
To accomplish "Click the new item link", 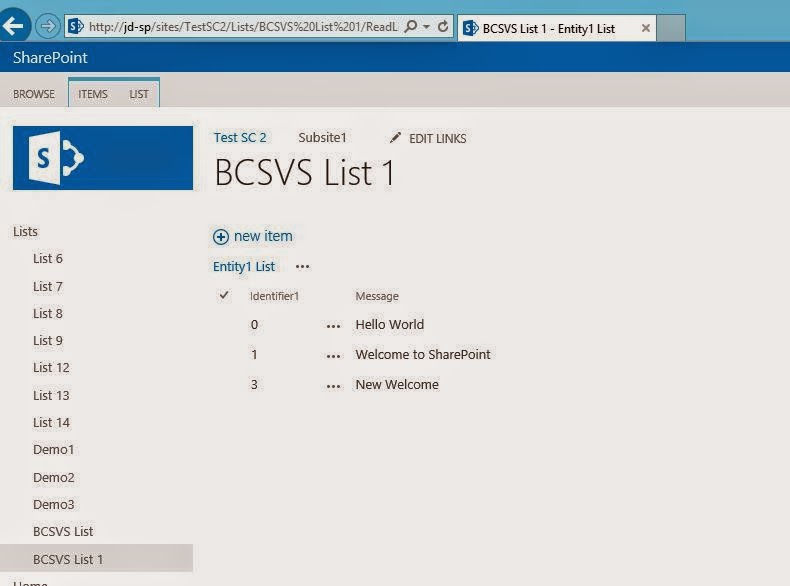I will (263, 236).
